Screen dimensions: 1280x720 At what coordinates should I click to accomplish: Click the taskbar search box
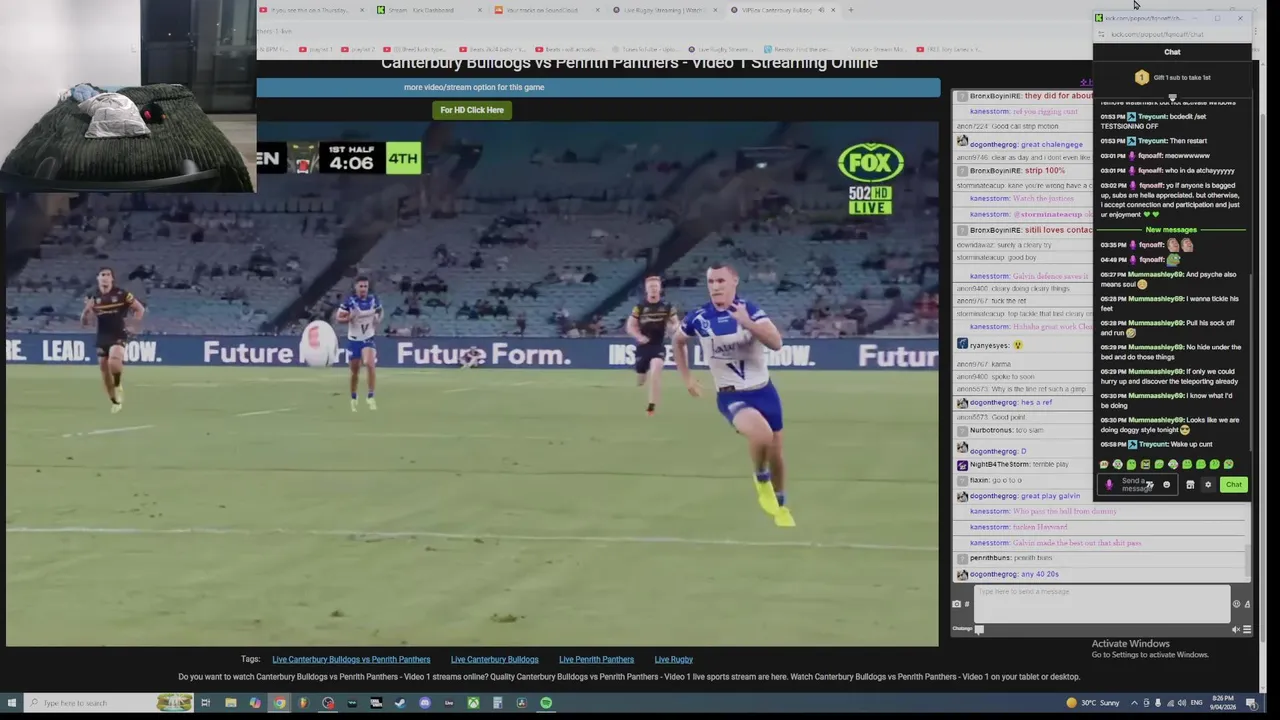tap(108, 703)
